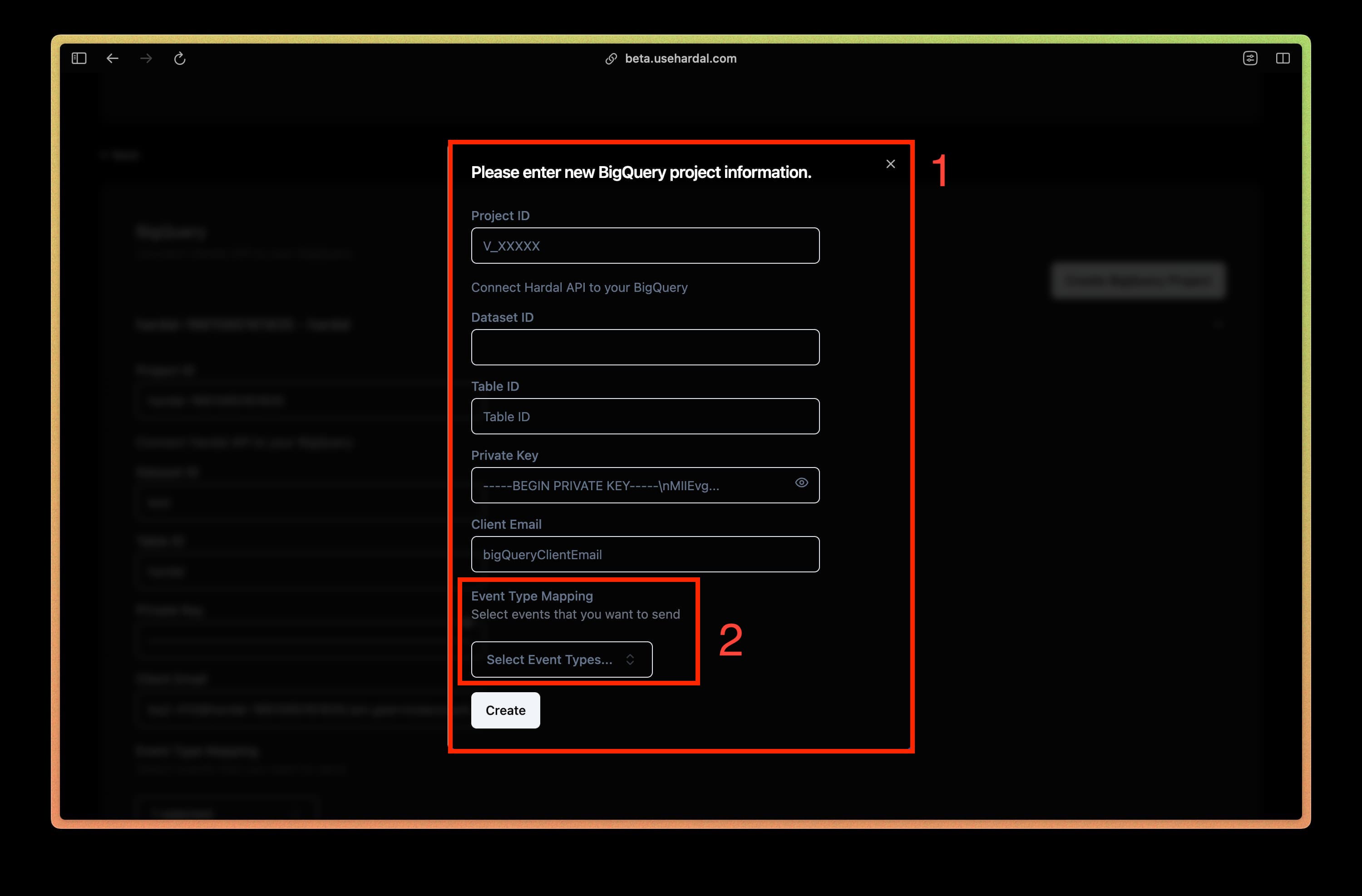
Task: Toggle the browser sidebar icon
Action: (x=79, y=59)
